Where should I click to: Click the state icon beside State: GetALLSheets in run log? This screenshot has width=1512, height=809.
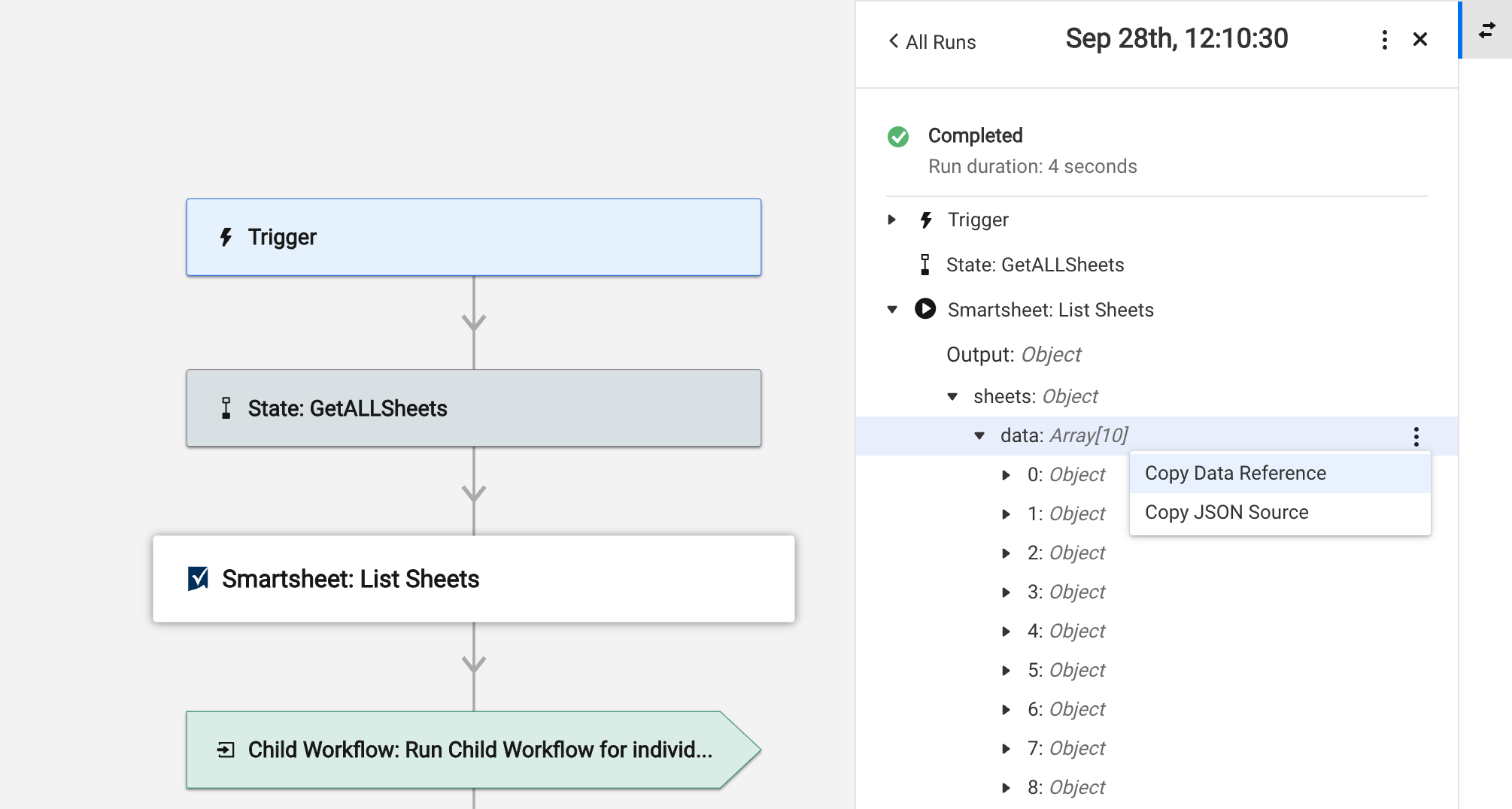pyautogui.click(x=925, y=265)
